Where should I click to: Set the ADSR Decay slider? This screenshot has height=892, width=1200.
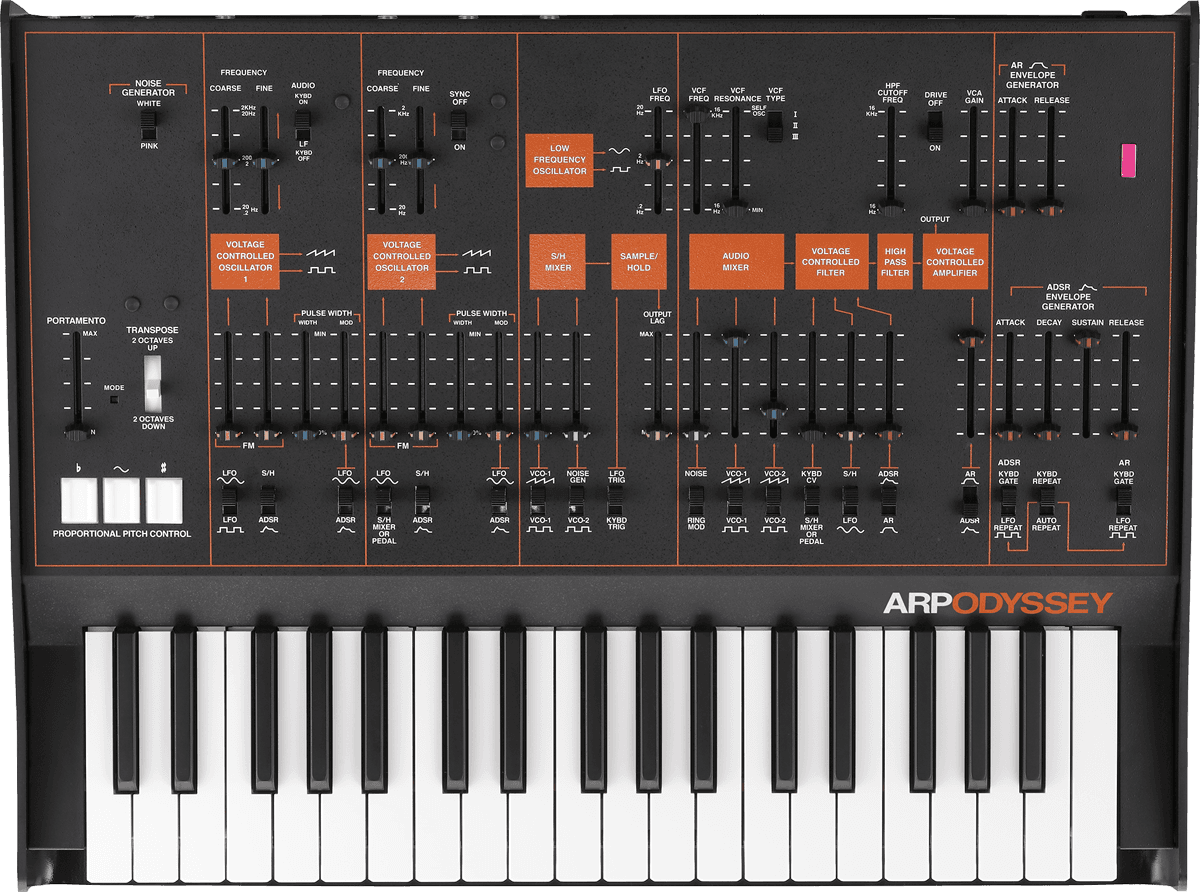[x=1047, y=385]
